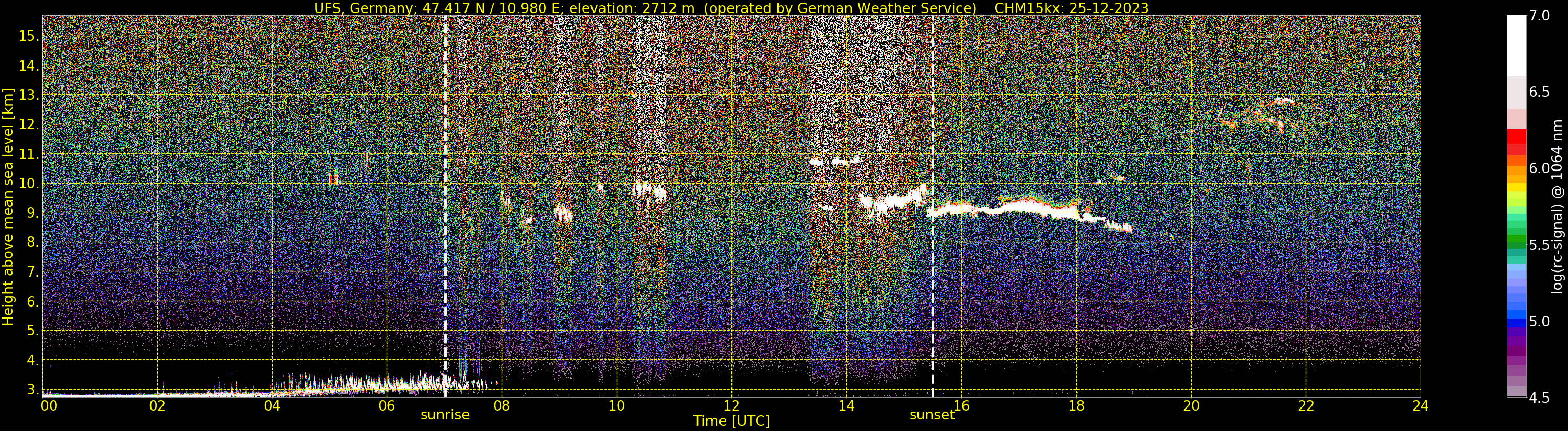Click the "10." tick on the height axis

(29, 184)
